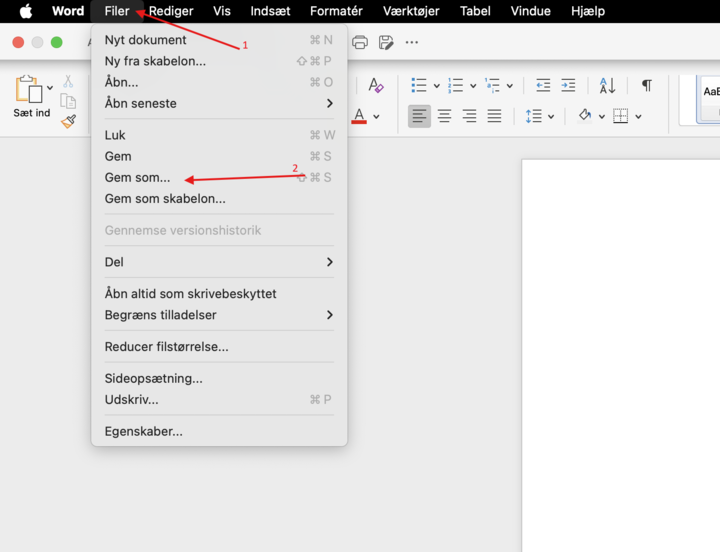This screenshot has width=720, height=552.
Task: Center align the text
Action: click(x=444, y=116)
